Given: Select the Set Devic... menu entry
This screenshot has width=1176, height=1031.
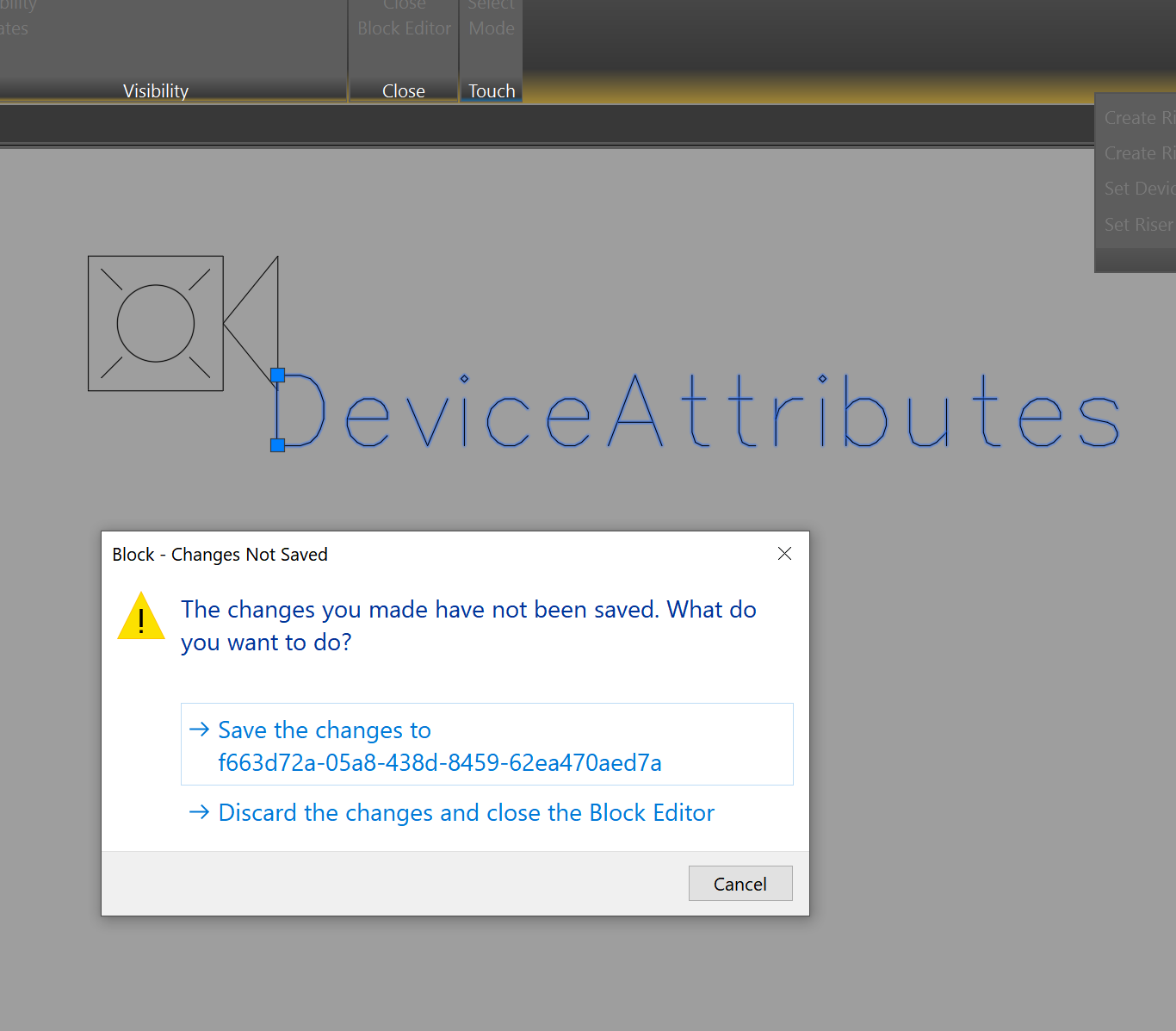Looking at the screenshot, I should 1139,189.
